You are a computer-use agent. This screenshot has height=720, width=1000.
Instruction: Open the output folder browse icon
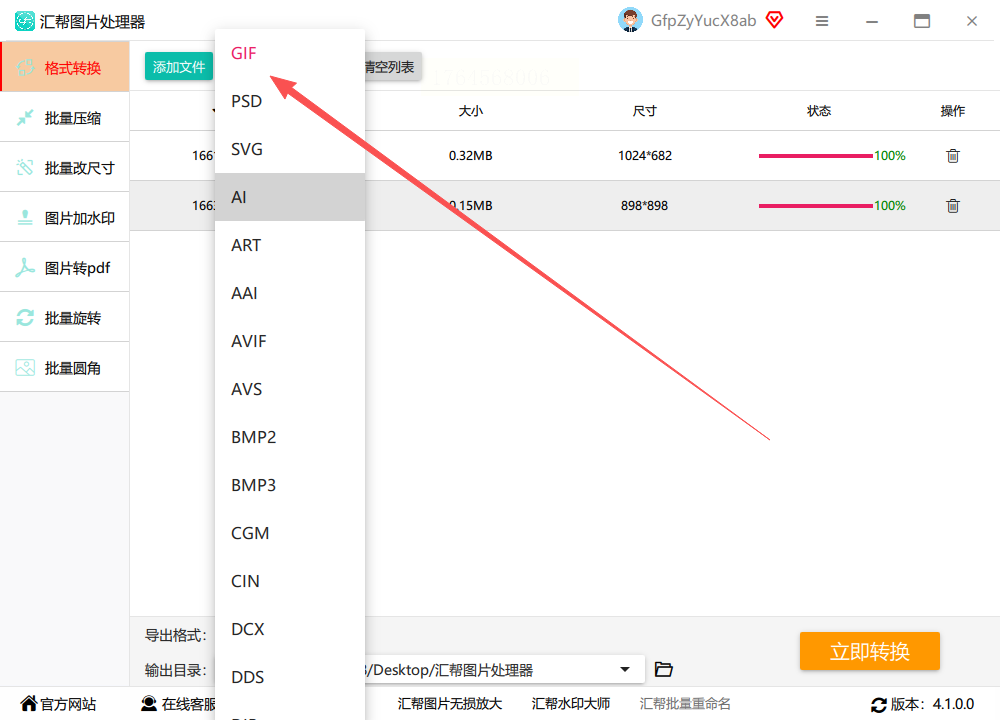(x=664, y=670)
